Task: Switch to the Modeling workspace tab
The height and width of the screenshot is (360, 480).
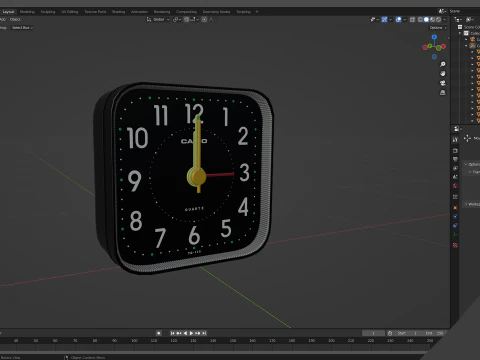Action: pyautogui.click(x=27, y=12)
